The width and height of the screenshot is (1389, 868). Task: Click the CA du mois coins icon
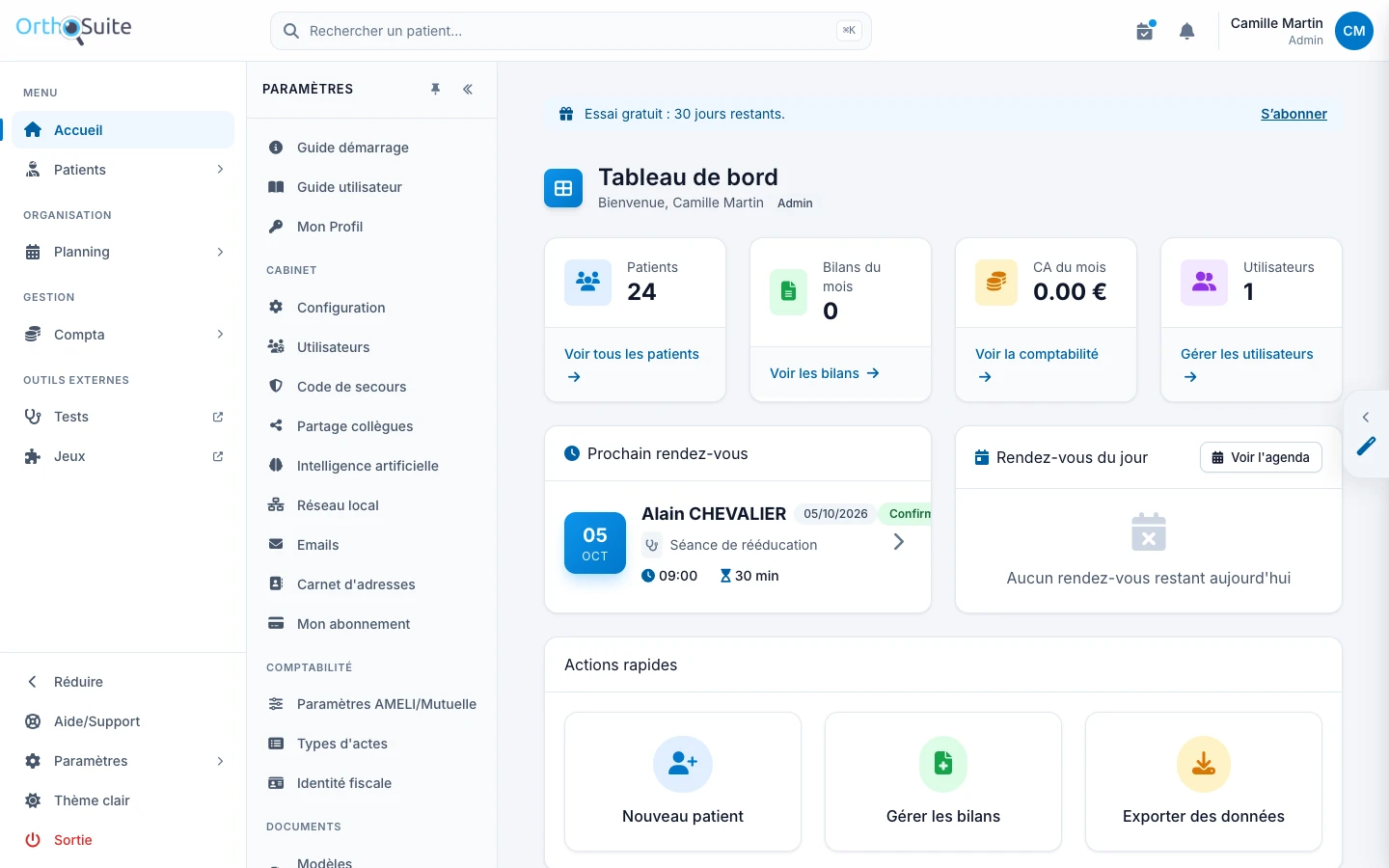[x=996, y=282]
